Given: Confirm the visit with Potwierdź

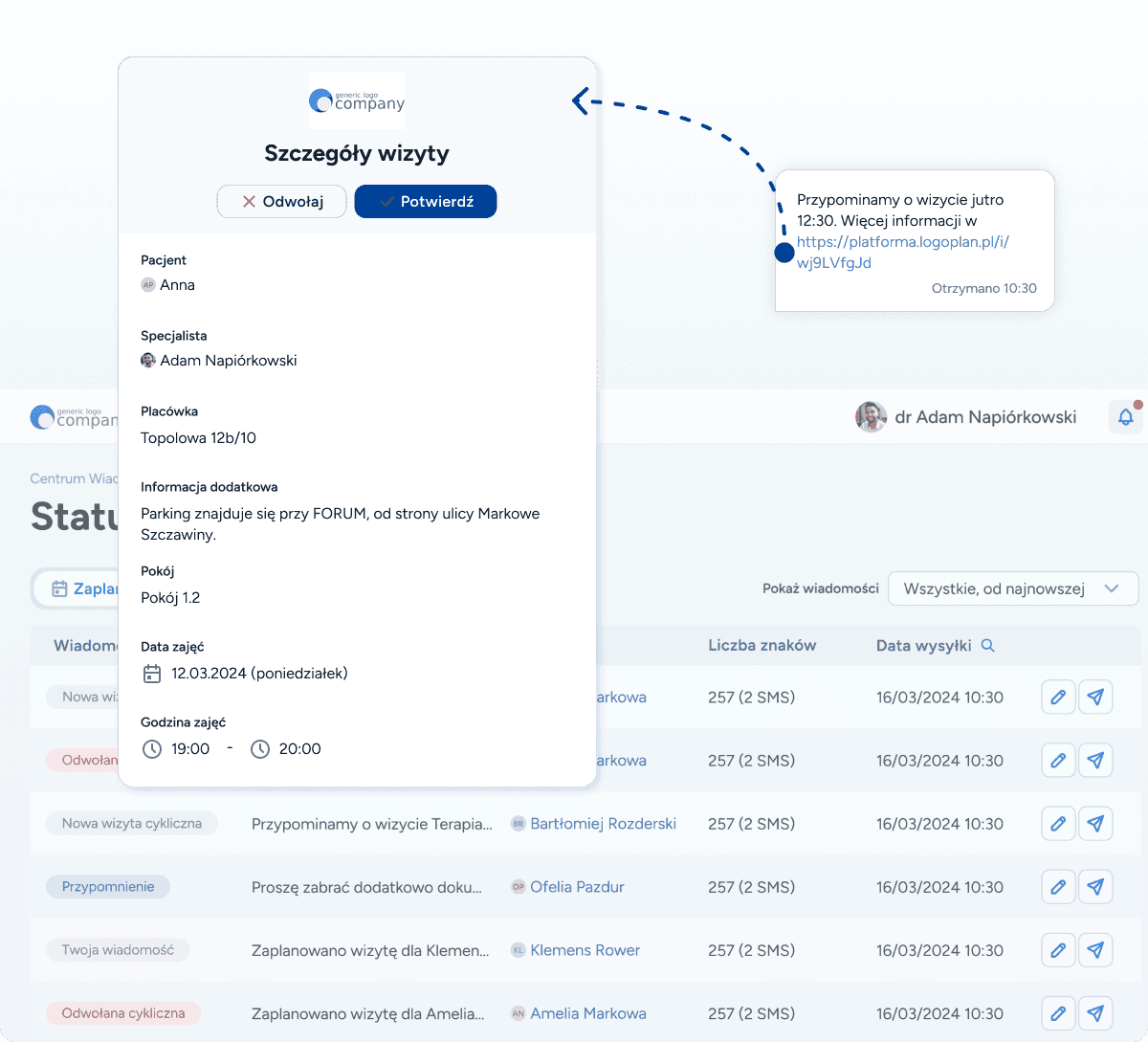Looking at the screenshot, I should 425,201.
